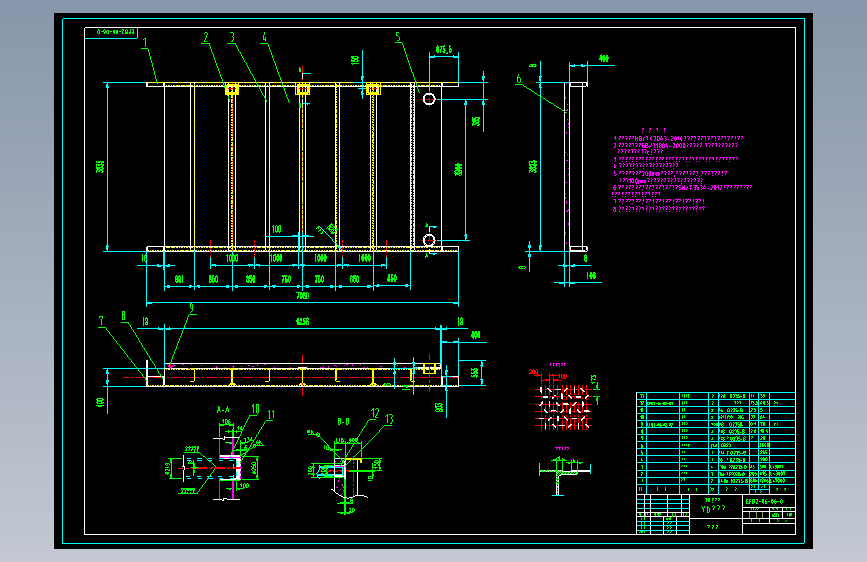Select the middle yellow lifting lug square
867x562 pixels.
(302, 89)
